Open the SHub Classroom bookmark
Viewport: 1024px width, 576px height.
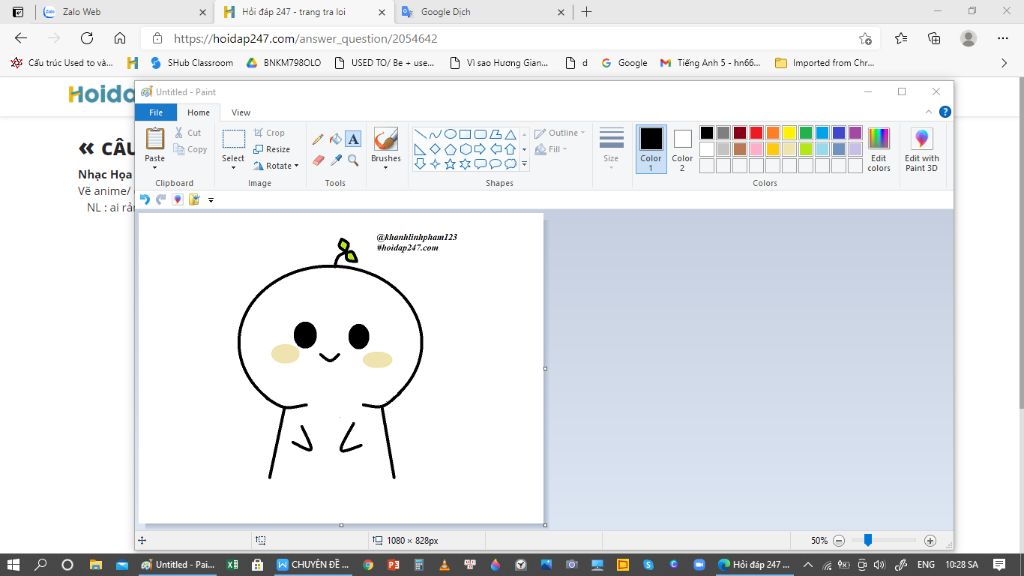tap(191, 63)
